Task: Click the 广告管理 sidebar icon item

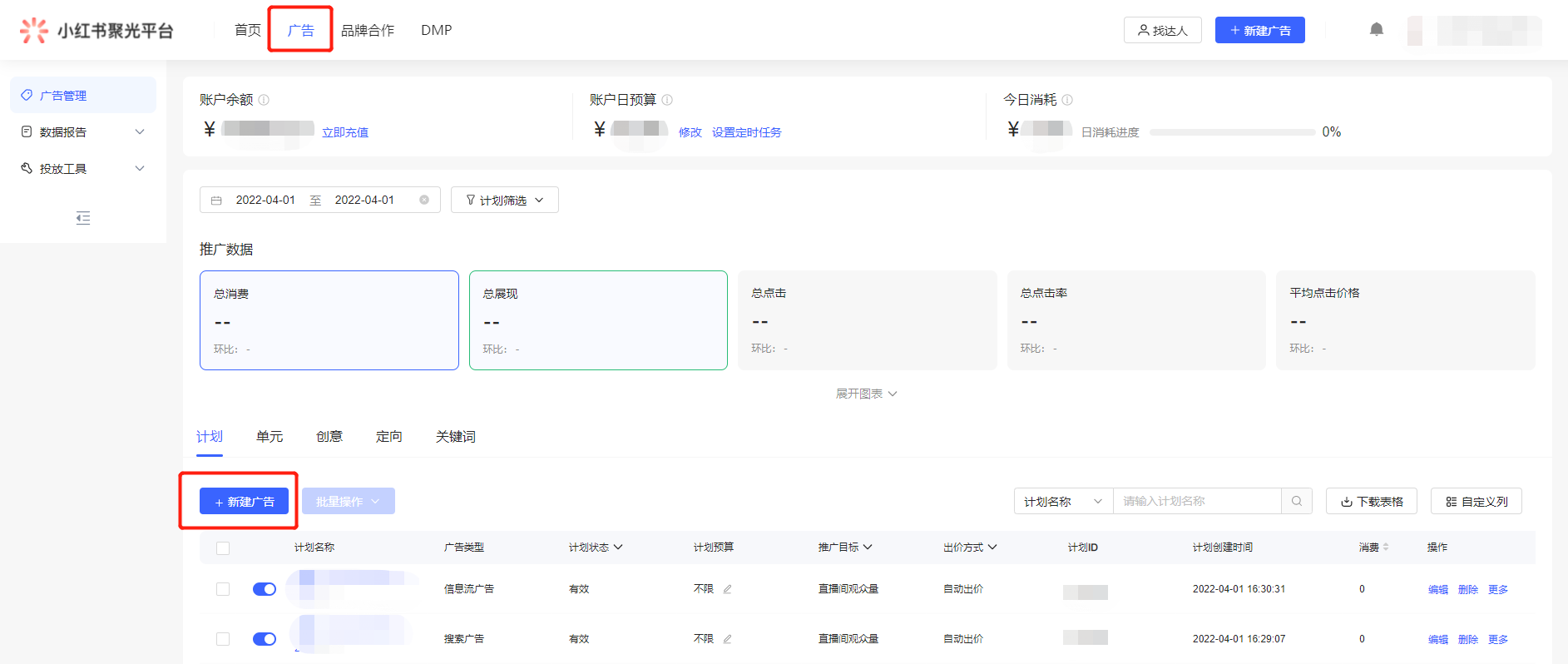Action: [83, 96]
